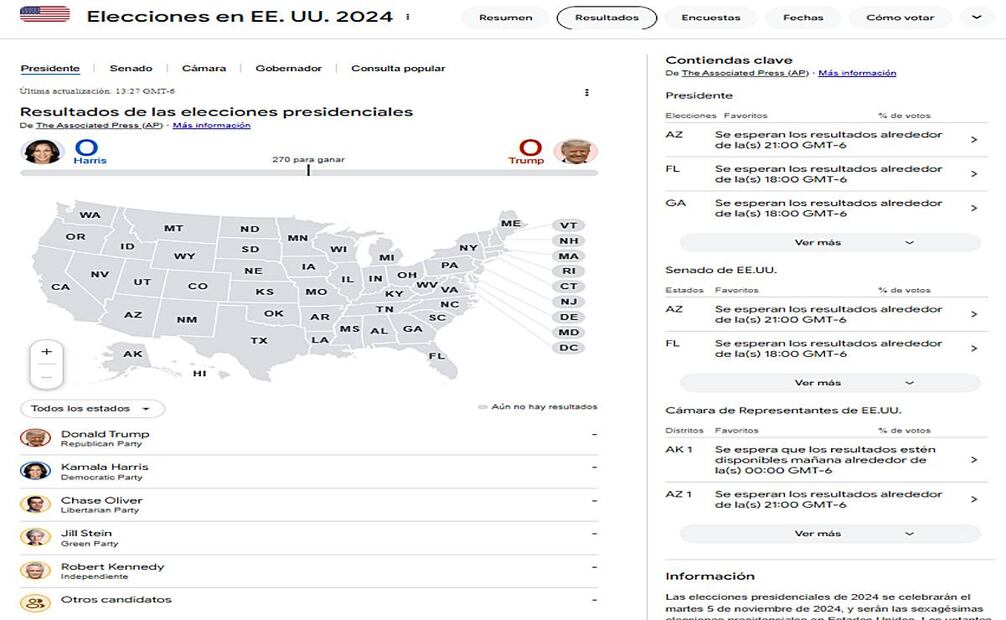The image size is (1006, 620).
Task: Click the map zoom in plus button
Action: click(x=47, y=352)
